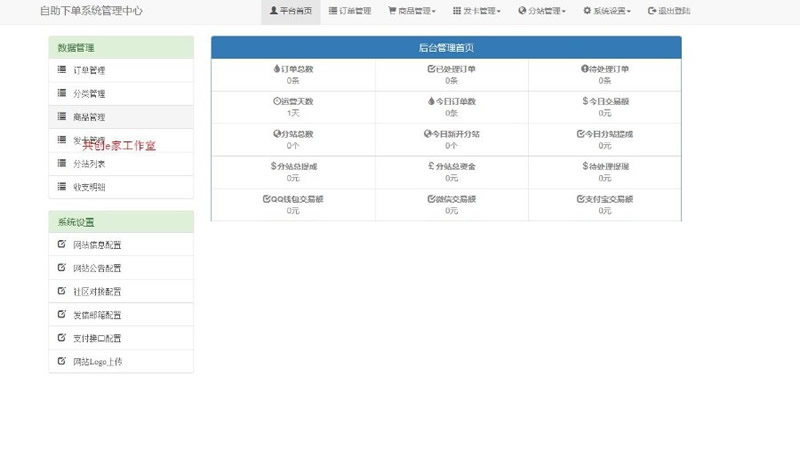Click the droplet icon beside 订单总数
The height and width of the screenshot is (473, 800).
(277, 69)
